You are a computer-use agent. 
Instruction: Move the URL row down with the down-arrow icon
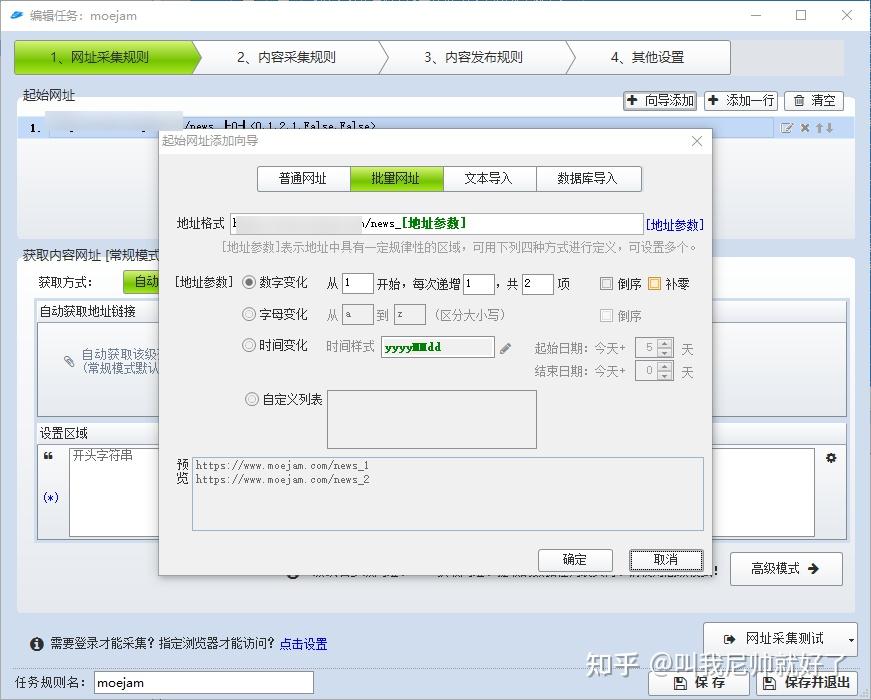pos(829,128)
